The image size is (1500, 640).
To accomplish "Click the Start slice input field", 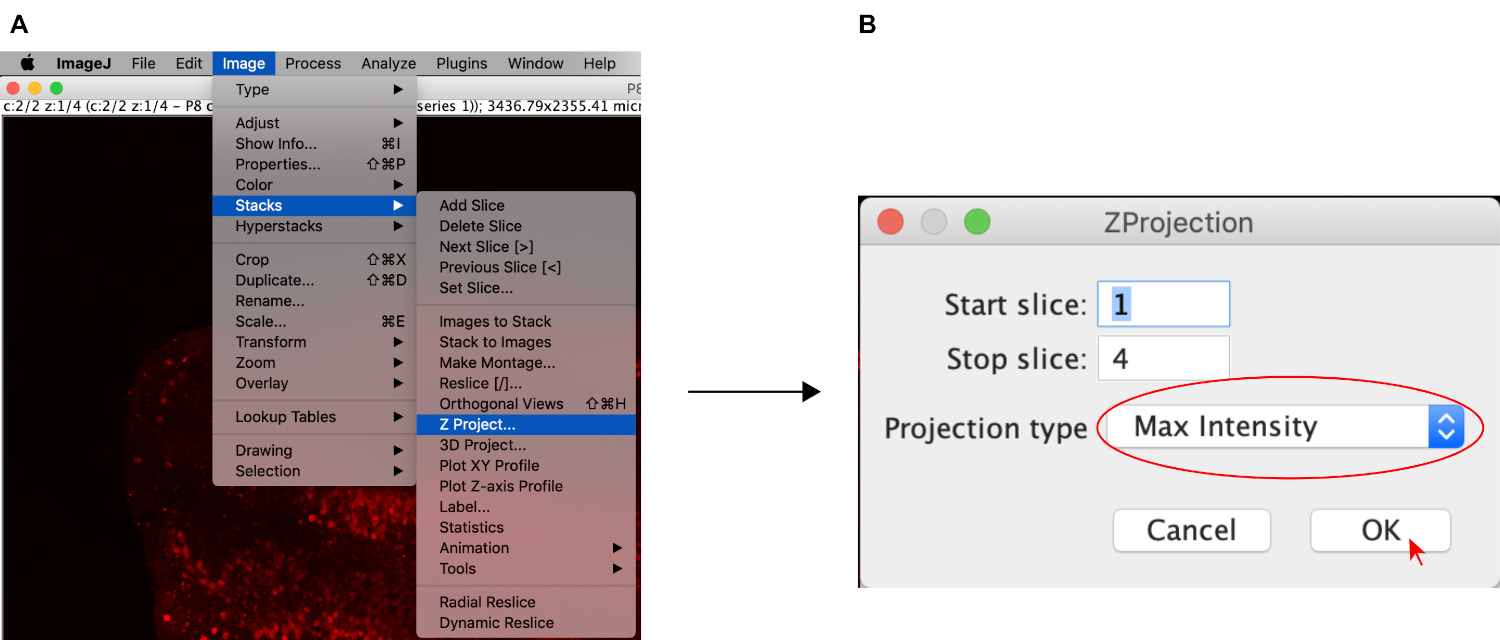I will coord(1163,304).
